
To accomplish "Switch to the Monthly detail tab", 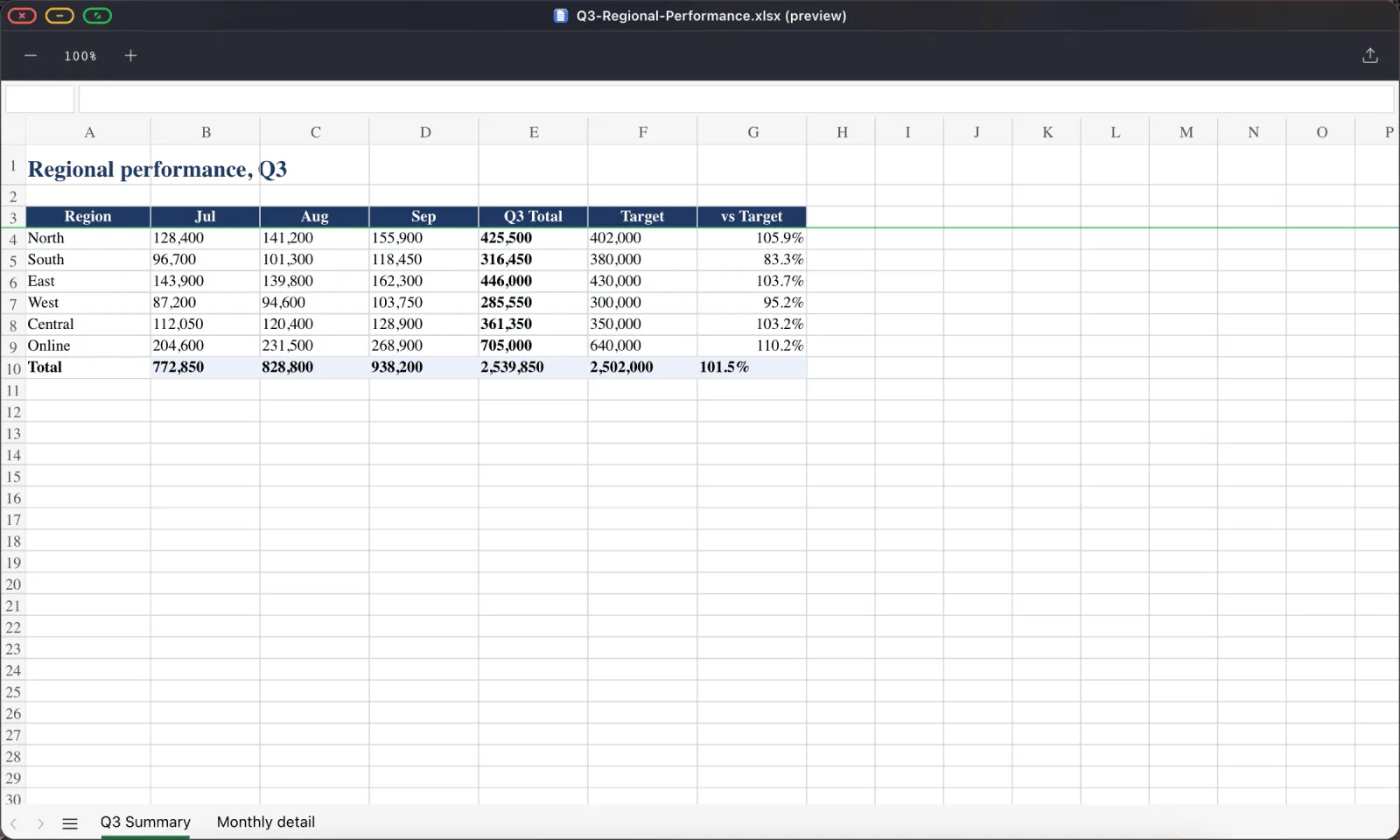I will [266, 822].
